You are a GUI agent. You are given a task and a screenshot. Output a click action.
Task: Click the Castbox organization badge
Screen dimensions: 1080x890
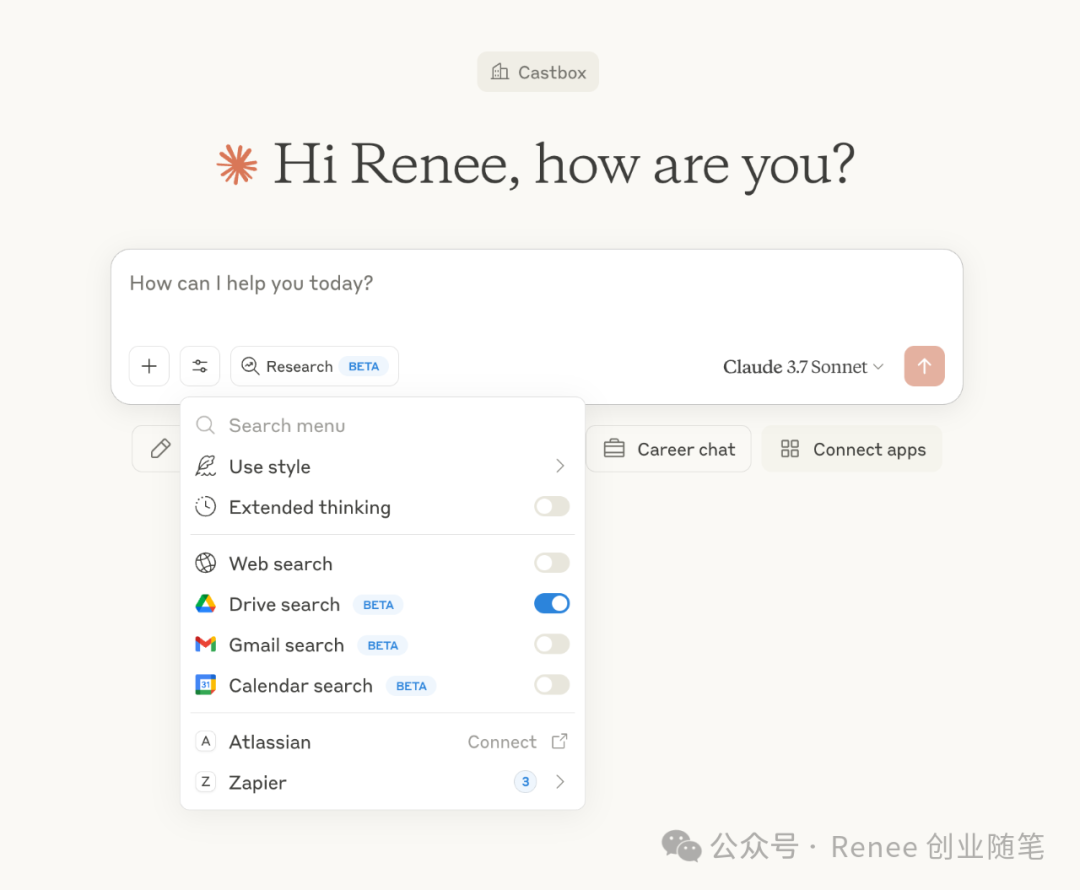538,72
